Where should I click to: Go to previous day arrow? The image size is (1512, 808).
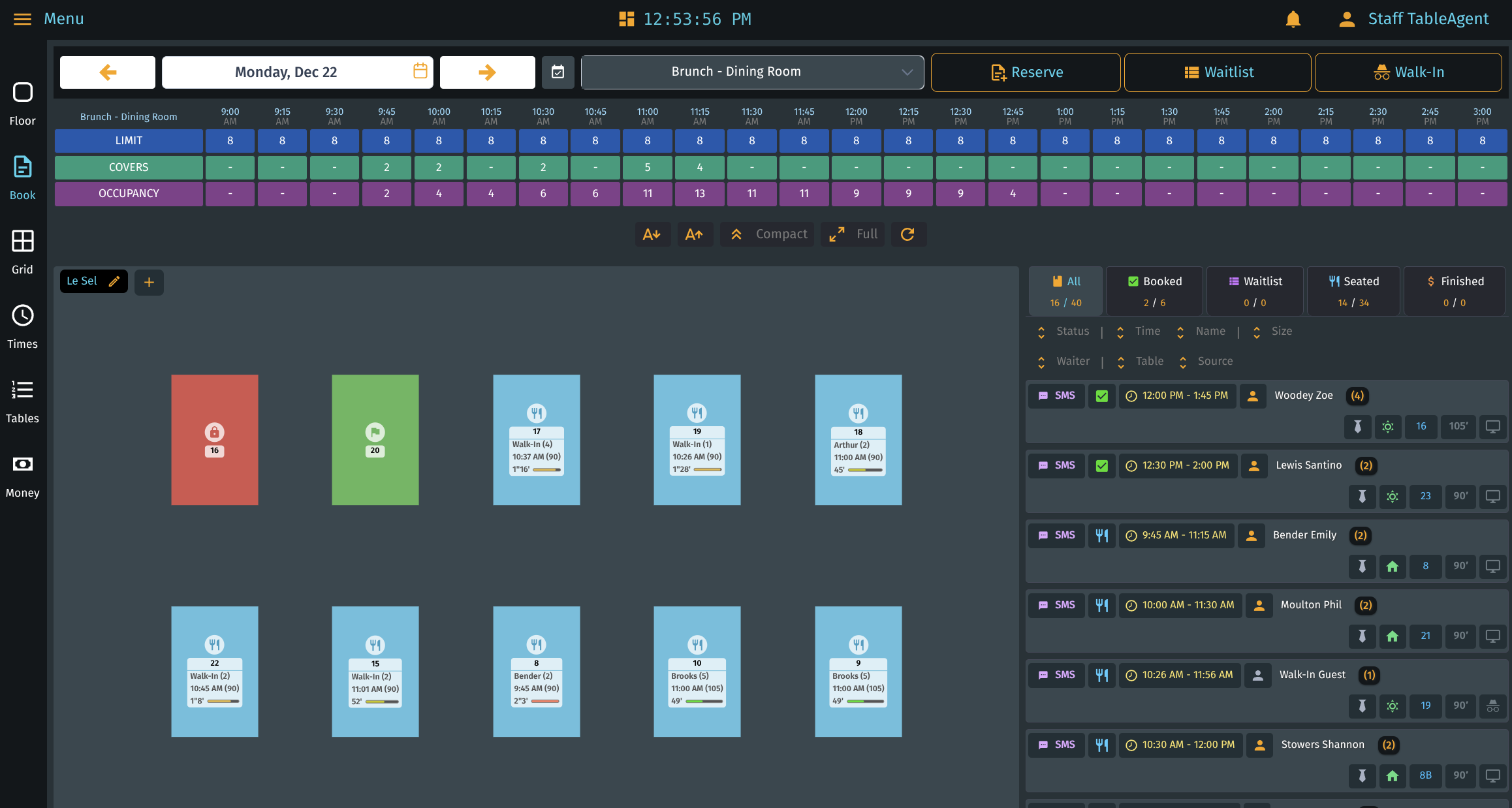108,72
